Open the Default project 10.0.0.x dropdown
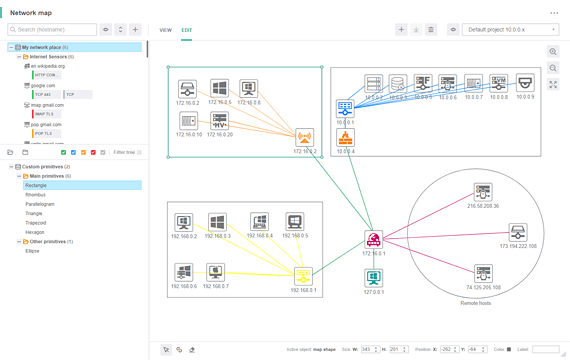Viewport: 570px width, 360px height. click(511, 30)
